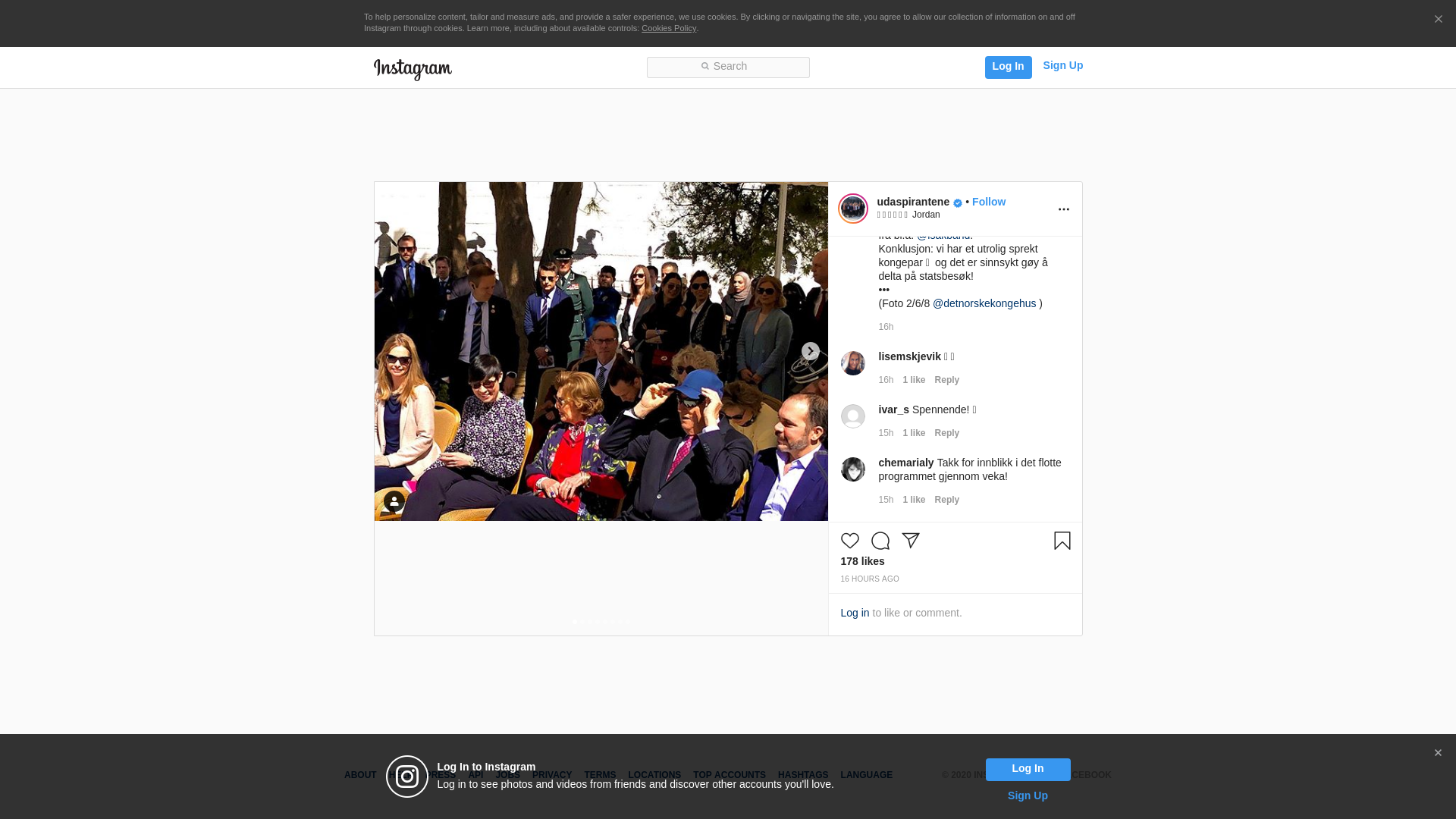Screen dimensions: 1456x819
Task: Click tagged people icon on photo
Action: (394, 501)
